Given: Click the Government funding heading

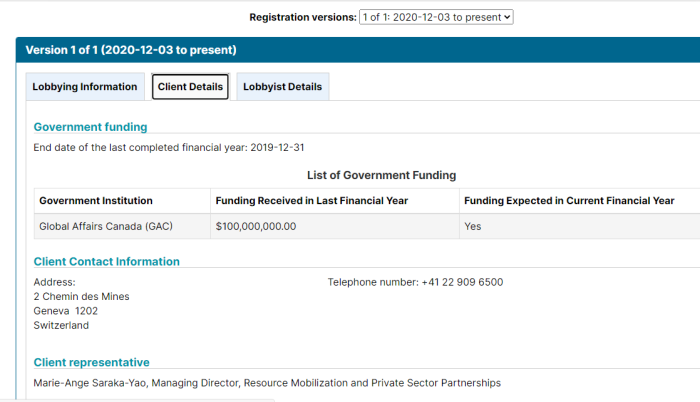Looking at the screenshot, I should [x=90, y=127].
